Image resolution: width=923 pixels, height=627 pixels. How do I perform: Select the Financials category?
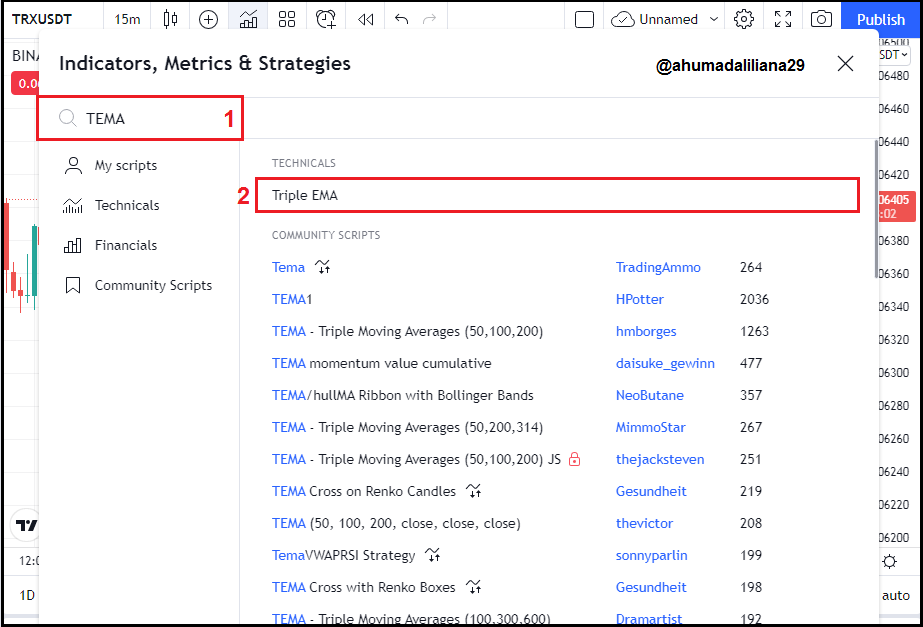click(x=110, y=246)
